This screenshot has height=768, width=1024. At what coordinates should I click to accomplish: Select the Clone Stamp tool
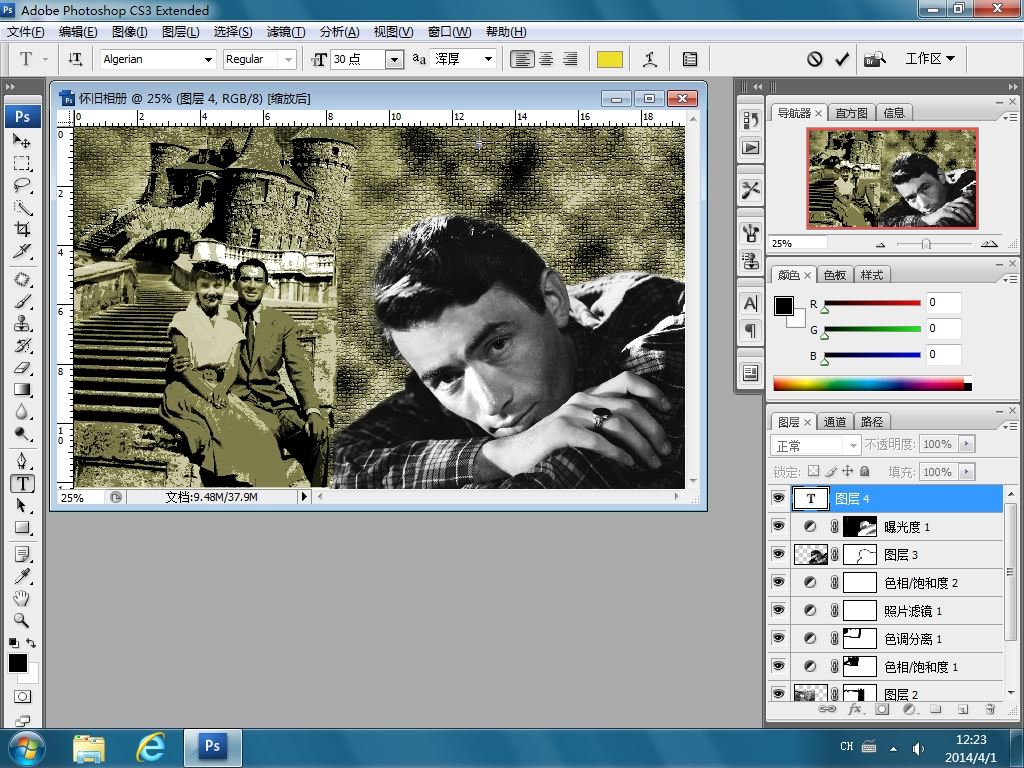coord(22,324)
